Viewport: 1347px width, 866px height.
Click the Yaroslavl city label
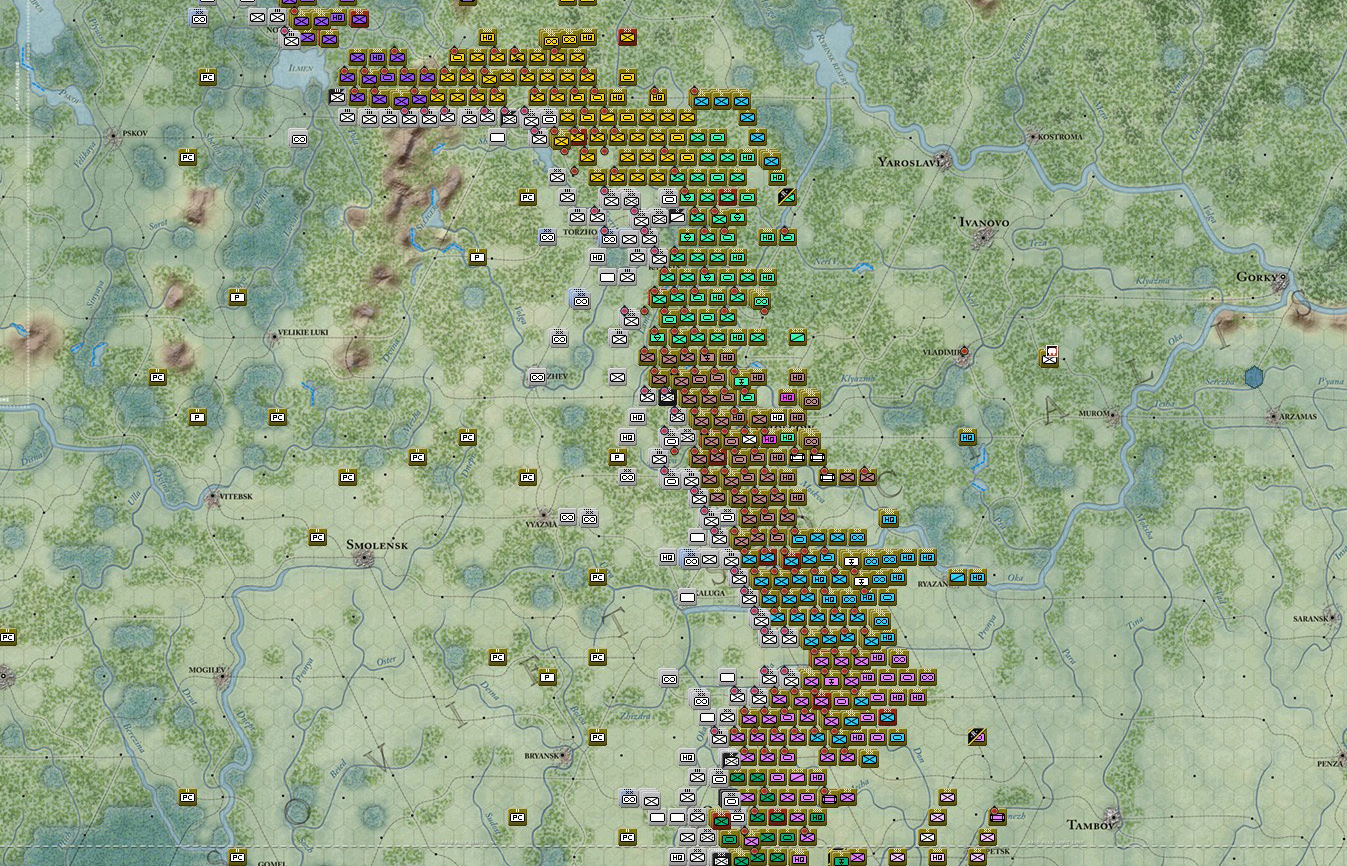click(x=910, y=161)
